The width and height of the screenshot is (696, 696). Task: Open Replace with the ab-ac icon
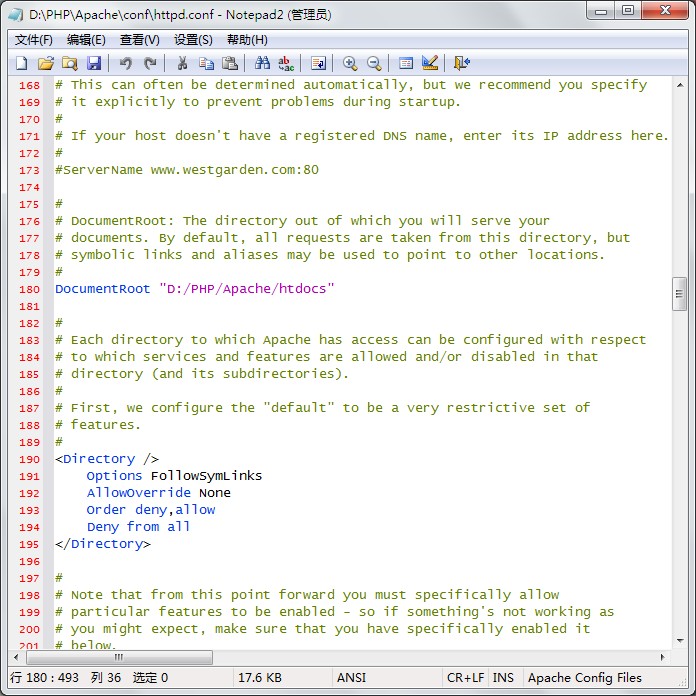point(286,63)
